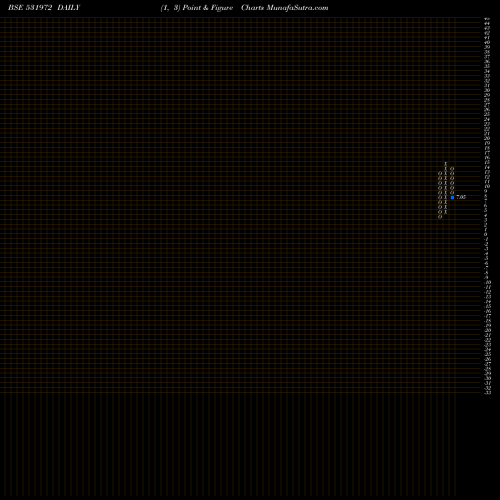The height and width of the screenshot is (500, 500).
Task: Click the "DAILY" timeframe label
Action: coord(69,8)
